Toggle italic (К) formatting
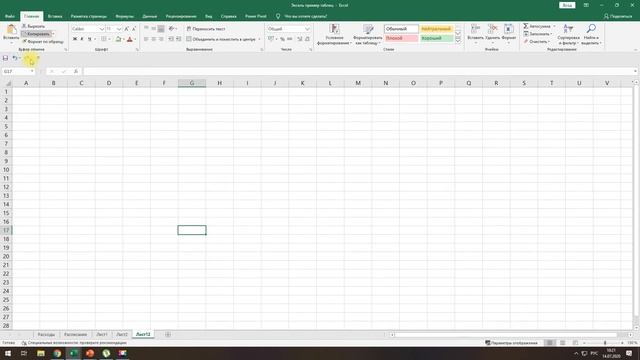This screenshot has height=360, width=640. pyautogui.click(x=82, y=39)
